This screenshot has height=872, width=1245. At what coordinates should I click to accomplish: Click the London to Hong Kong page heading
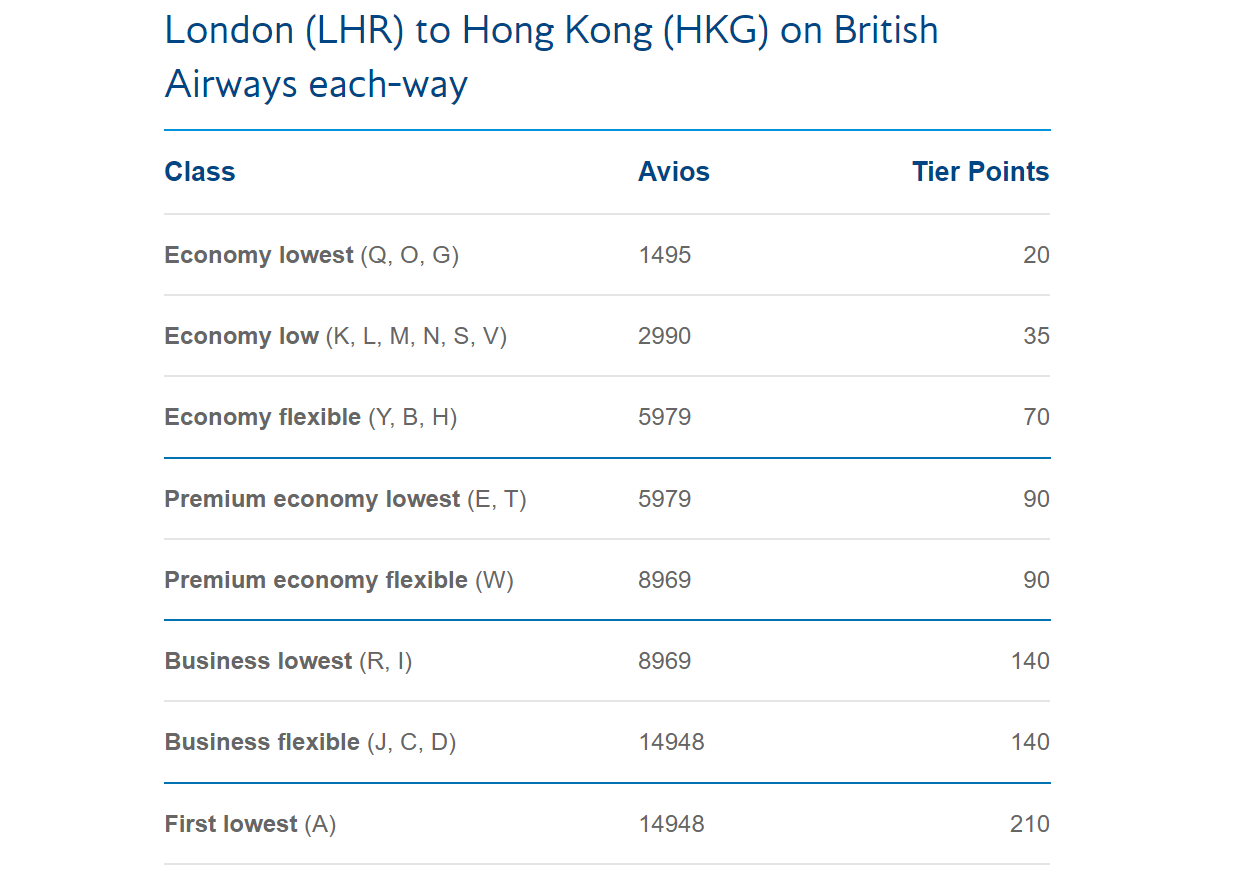click(x=551, y=57)
